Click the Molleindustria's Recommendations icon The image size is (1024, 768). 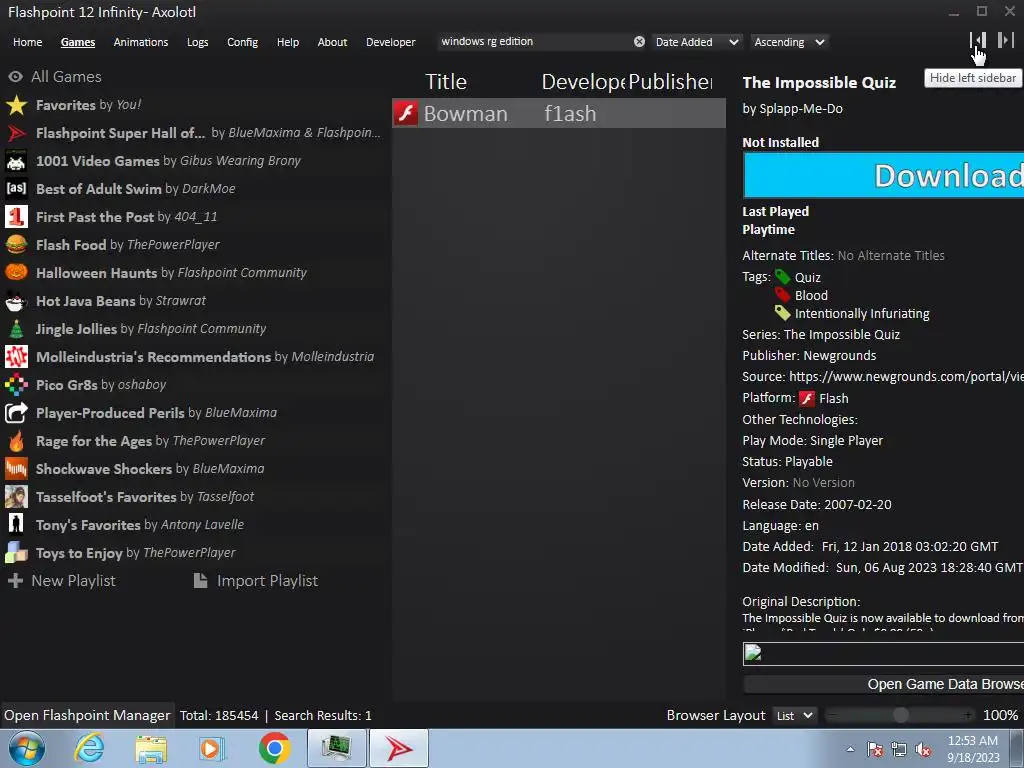pos(16,357)
